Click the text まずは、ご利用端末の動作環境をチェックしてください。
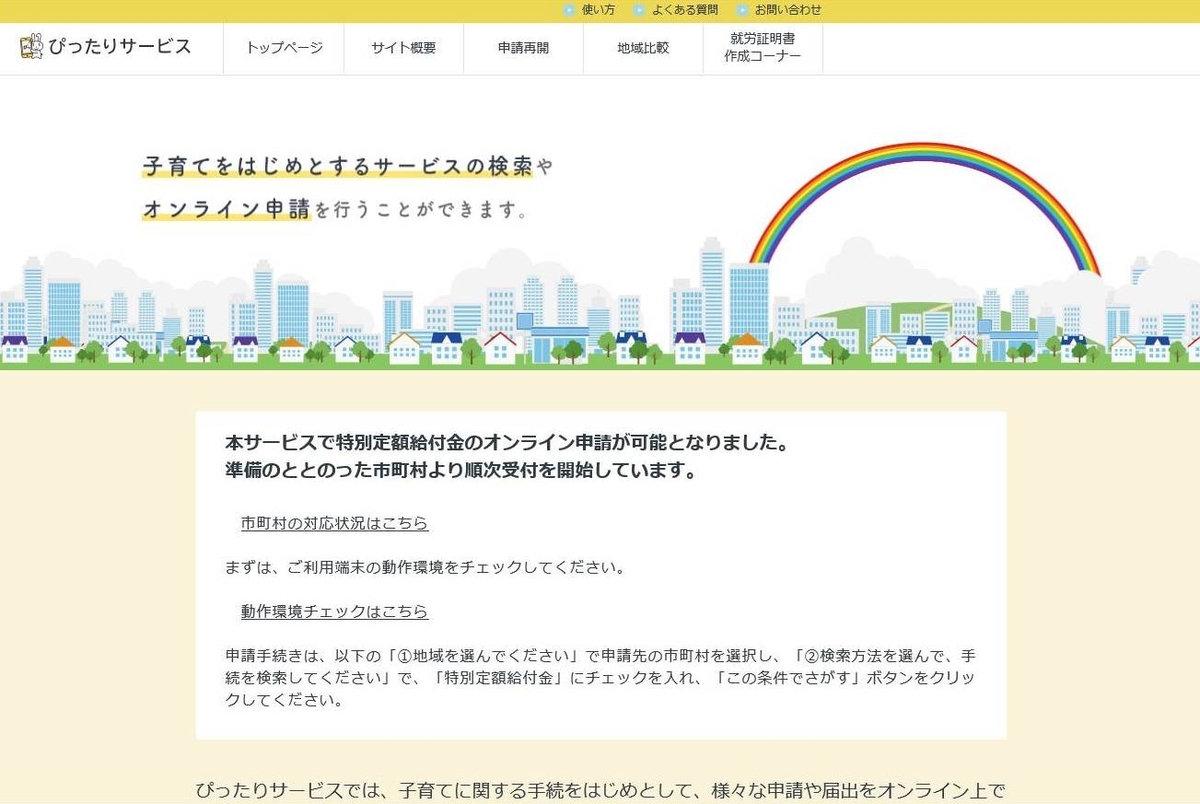 coord(425,567)
